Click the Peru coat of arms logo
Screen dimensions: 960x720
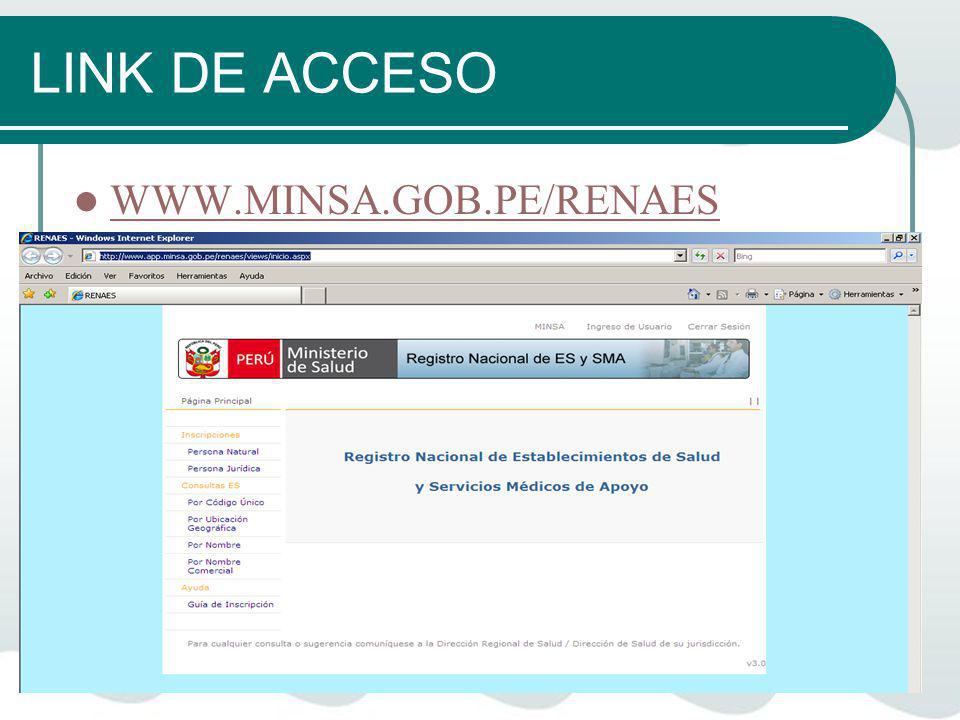click(203, 359)
